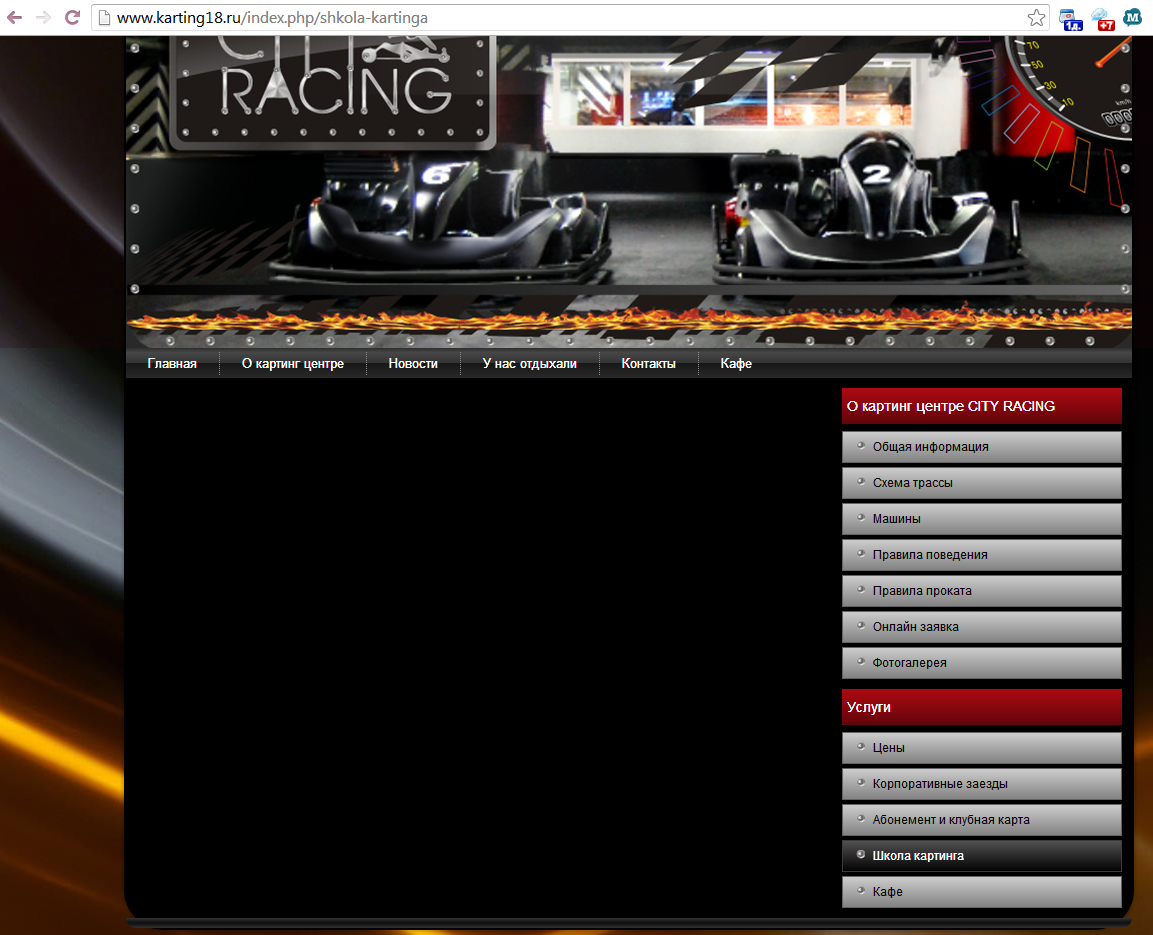Open the cloud extension showing +7 badge
1153x935 pixels.
1102,19
